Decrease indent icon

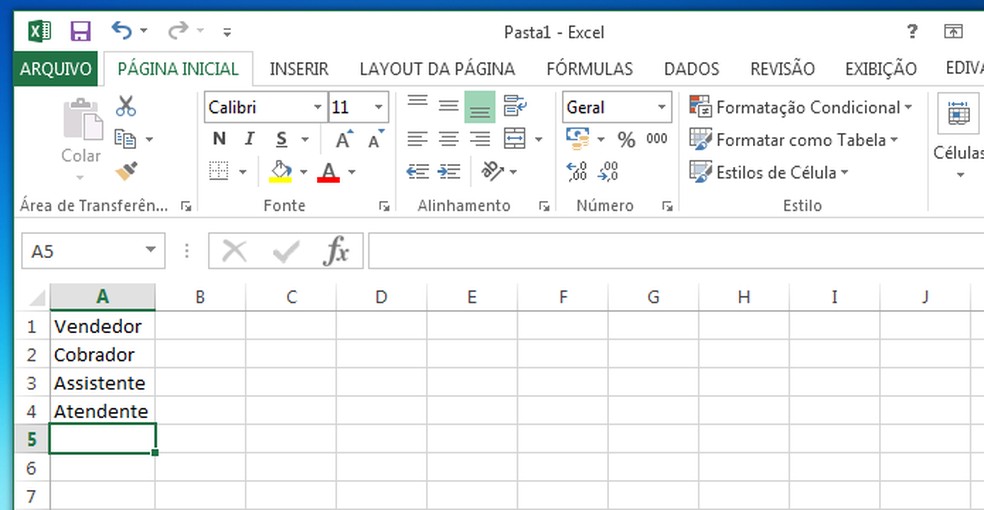click(417, 171)
